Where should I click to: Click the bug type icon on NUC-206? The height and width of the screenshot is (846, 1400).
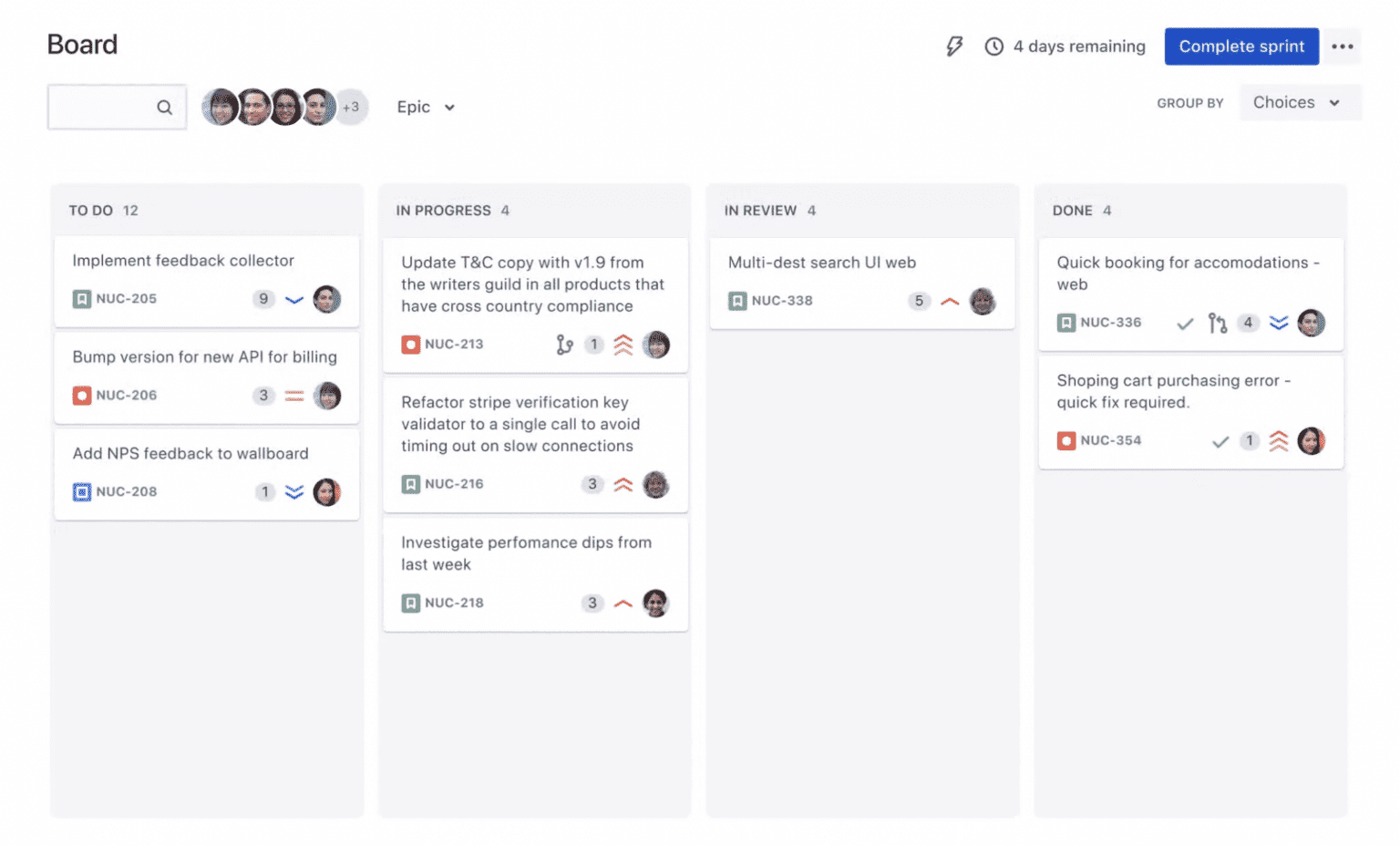pos(81,395)
